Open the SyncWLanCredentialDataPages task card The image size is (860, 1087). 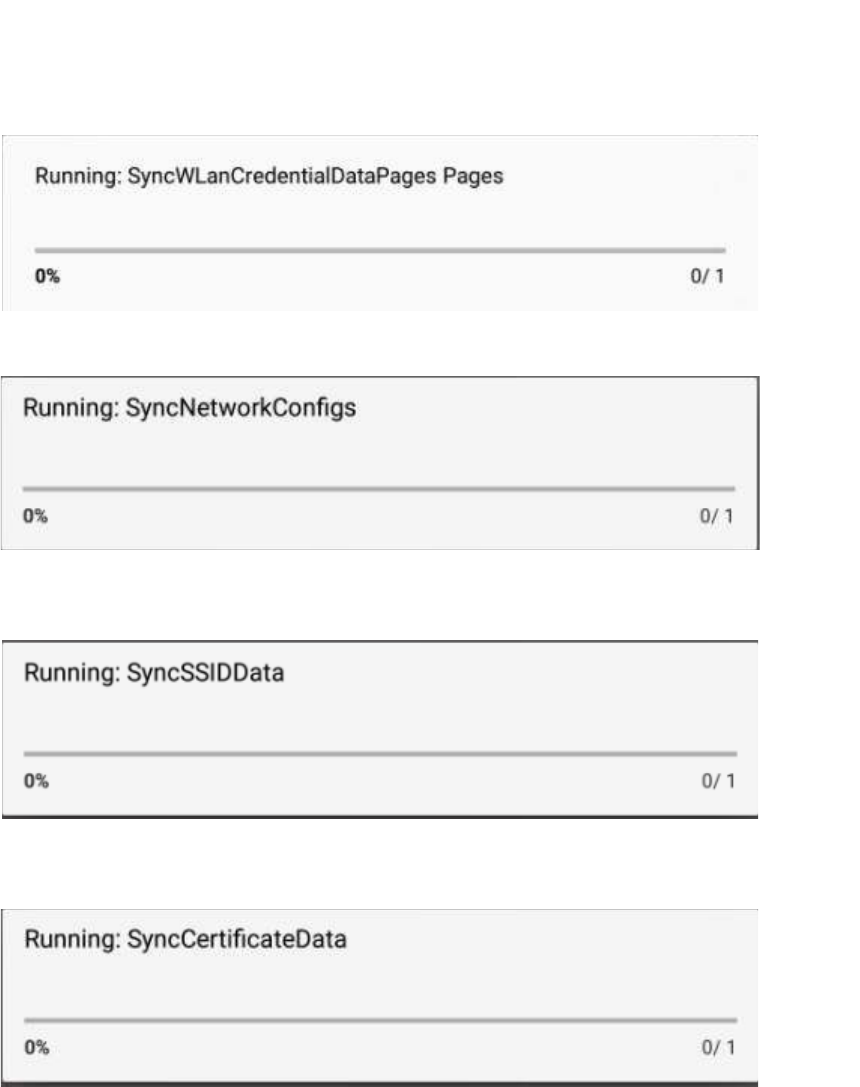[380, 223]
